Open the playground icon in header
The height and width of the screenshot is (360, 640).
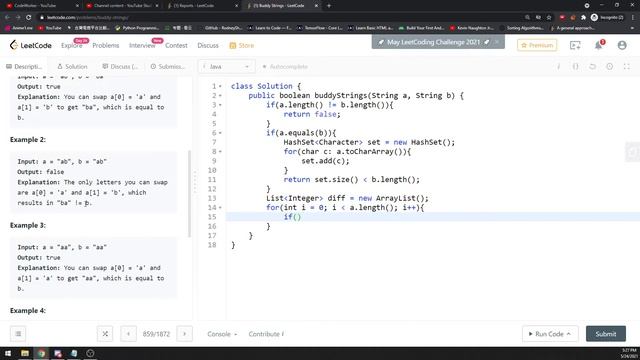pyautogui.click(x=575, y=45)
